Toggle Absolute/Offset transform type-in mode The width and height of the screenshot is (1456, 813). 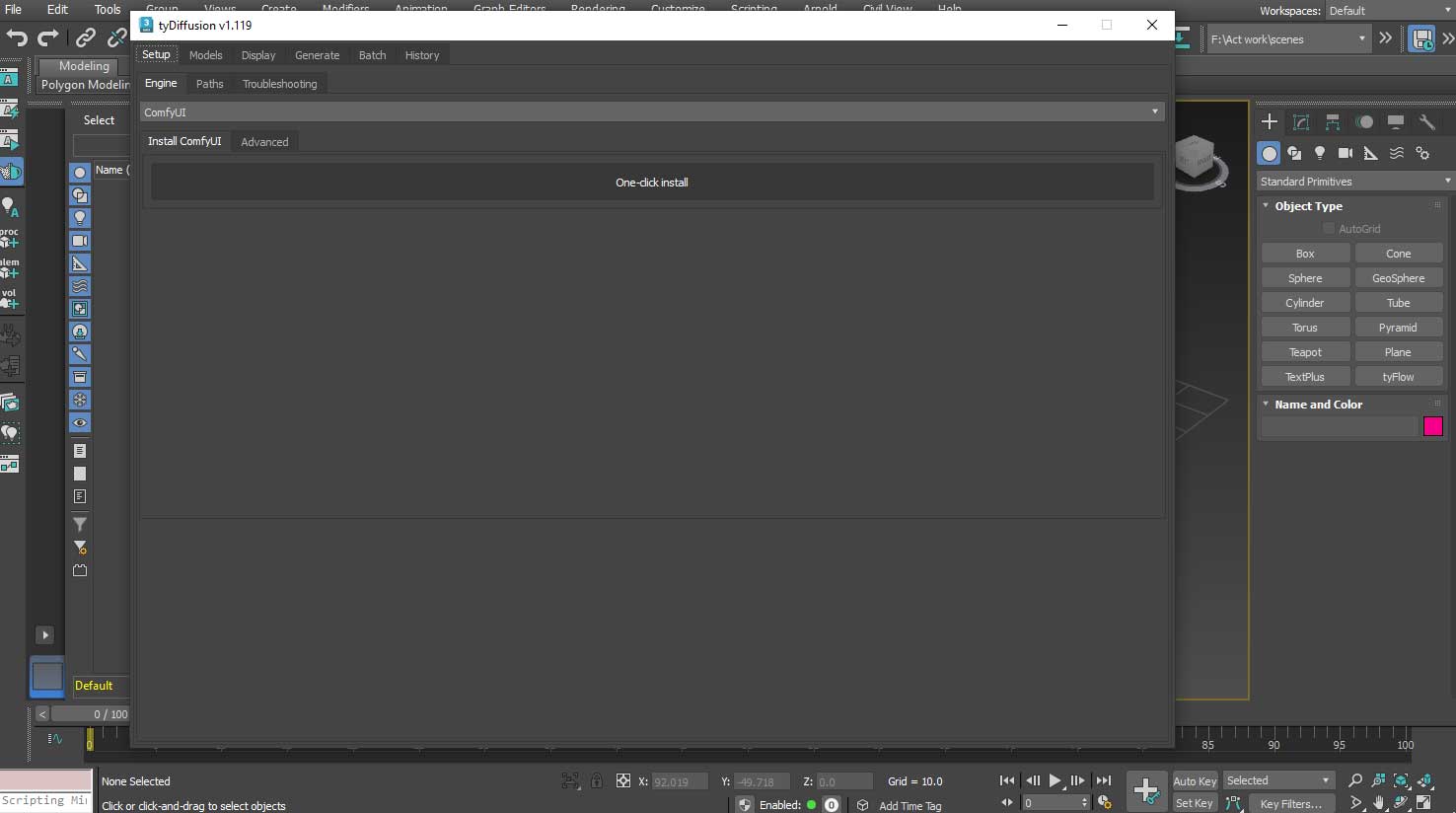[622, 780]
